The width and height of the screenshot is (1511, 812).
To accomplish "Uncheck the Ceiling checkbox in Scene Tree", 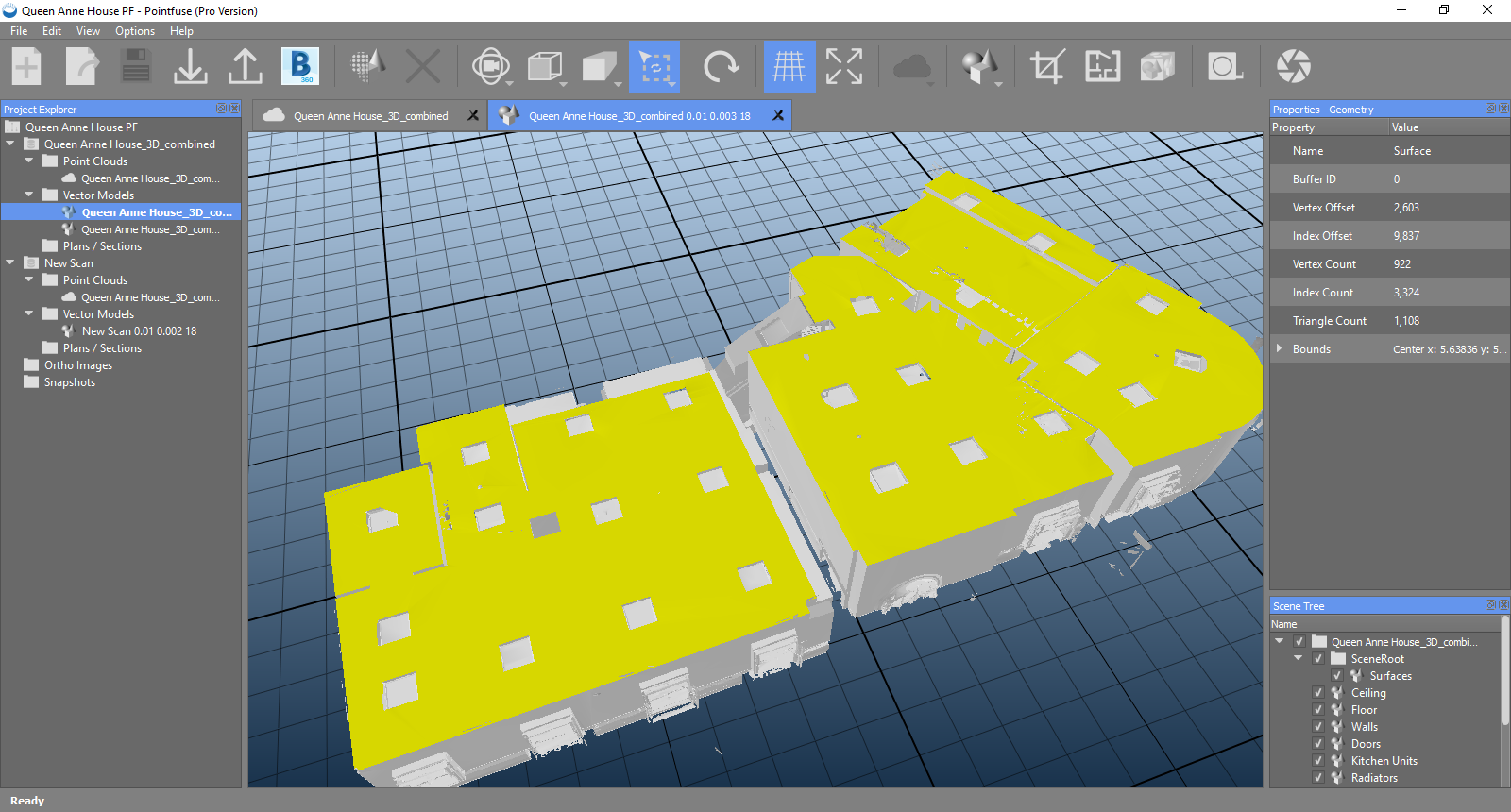I will 1318,693.
